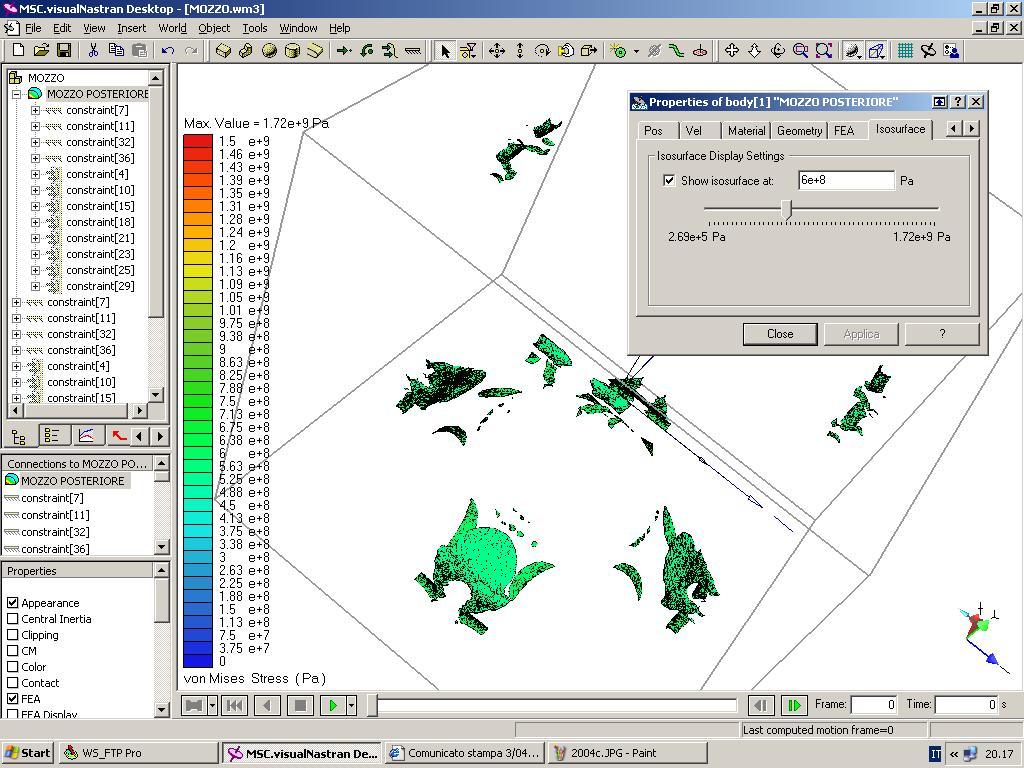Viewport: 1024px width, 768px height.
Task: Expand the constraint[29] tree node
Action: pos(35,286)
